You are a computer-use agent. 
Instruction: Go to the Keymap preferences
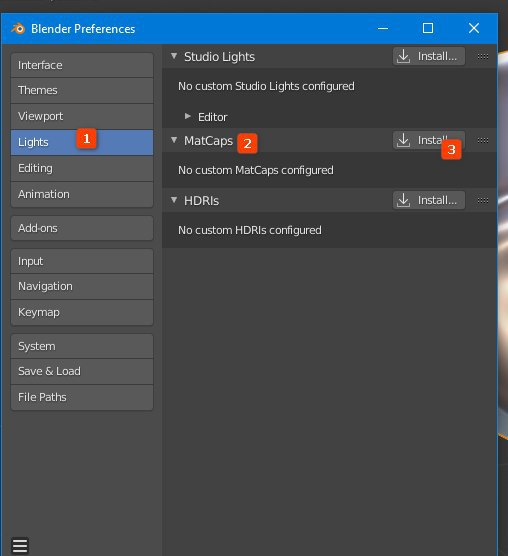82,312
